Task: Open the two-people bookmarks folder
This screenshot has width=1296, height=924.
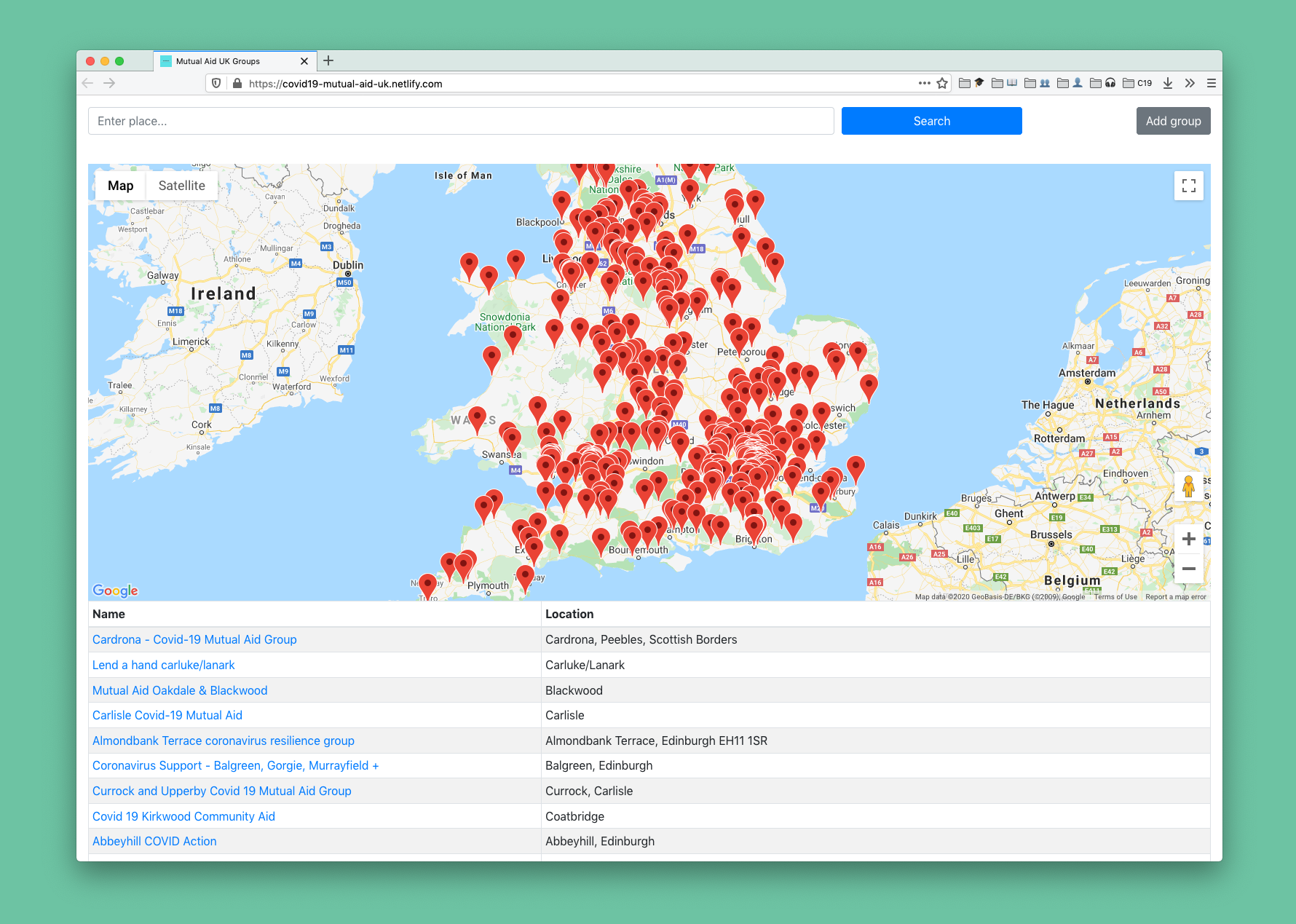Action: point(1037,83)
